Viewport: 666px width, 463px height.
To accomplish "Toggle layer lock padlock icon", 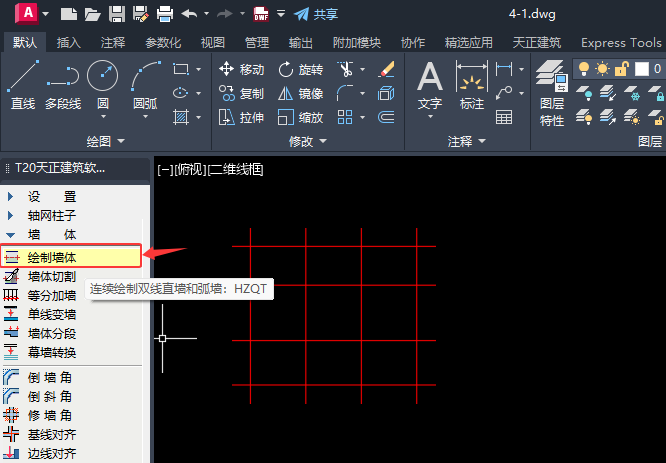I will 622,69.
